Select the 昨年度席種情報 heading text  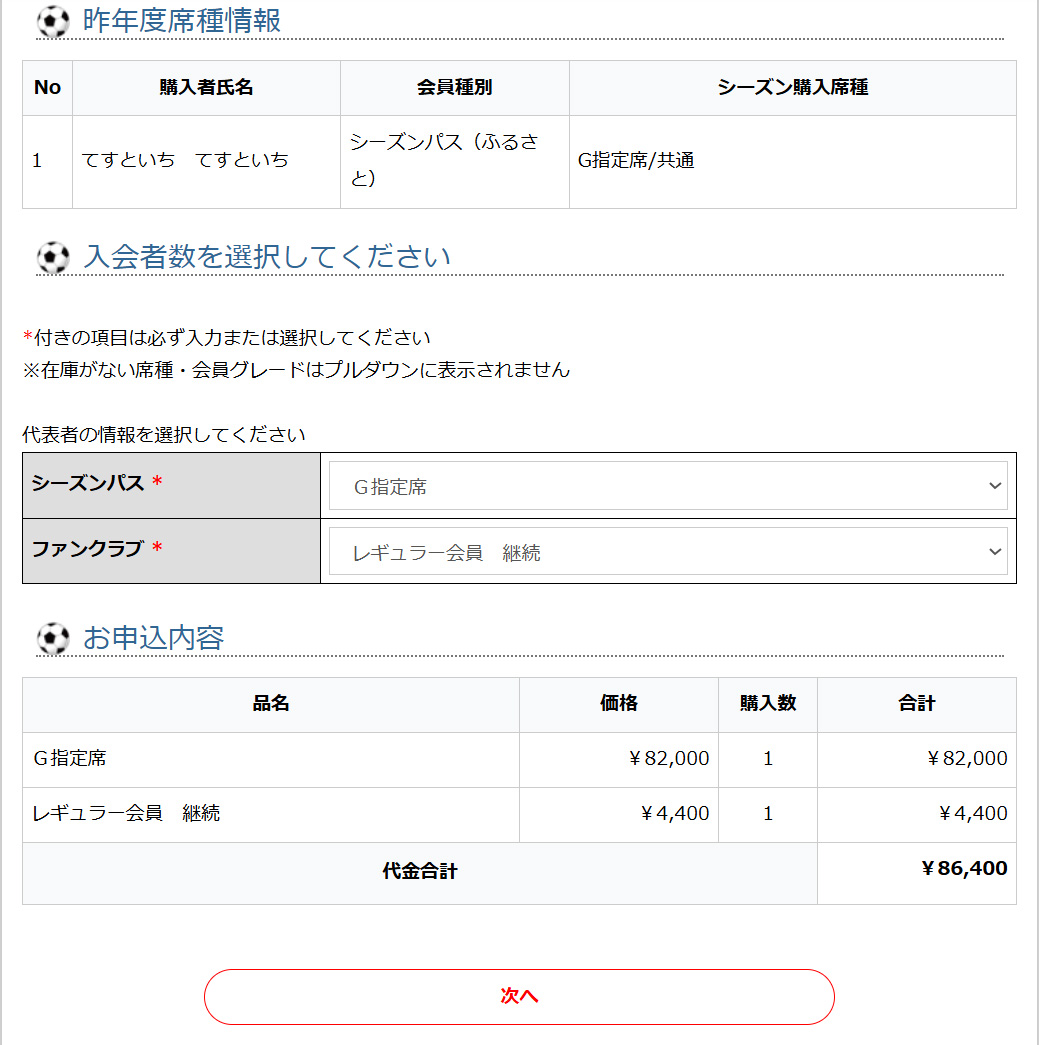coord(181,21)
